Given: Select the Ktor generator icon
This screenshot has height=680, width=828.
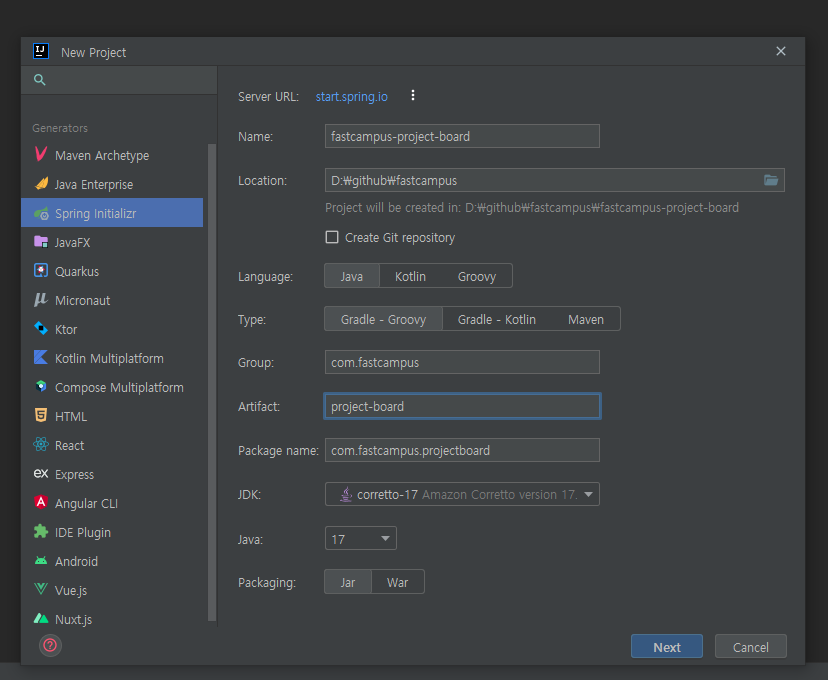Looking at the screenshot, I should (41, 329).
